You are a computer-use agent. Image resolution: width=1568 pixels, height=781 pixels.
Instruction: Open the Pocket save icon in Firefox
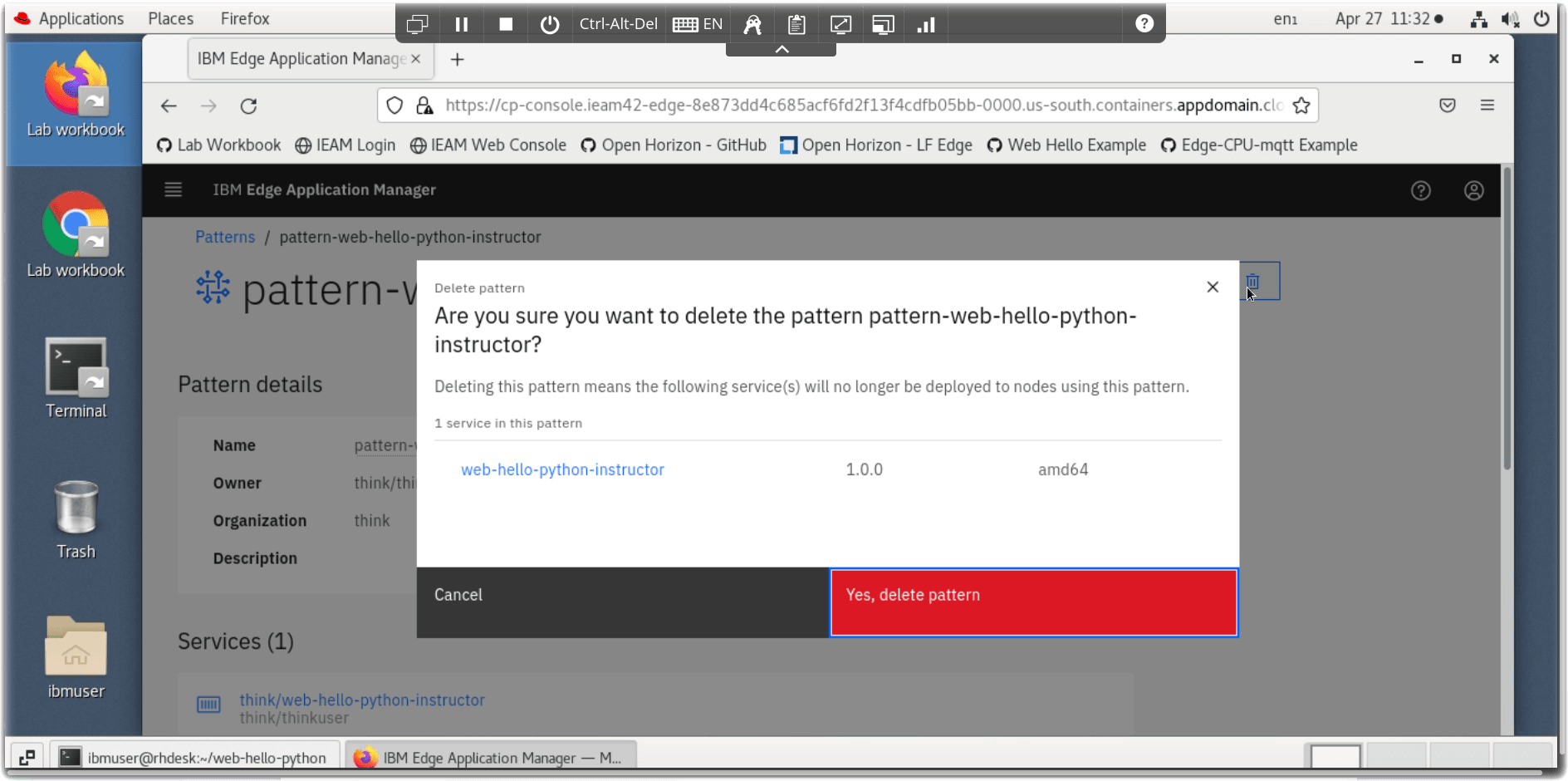[x=1448, y=106]
